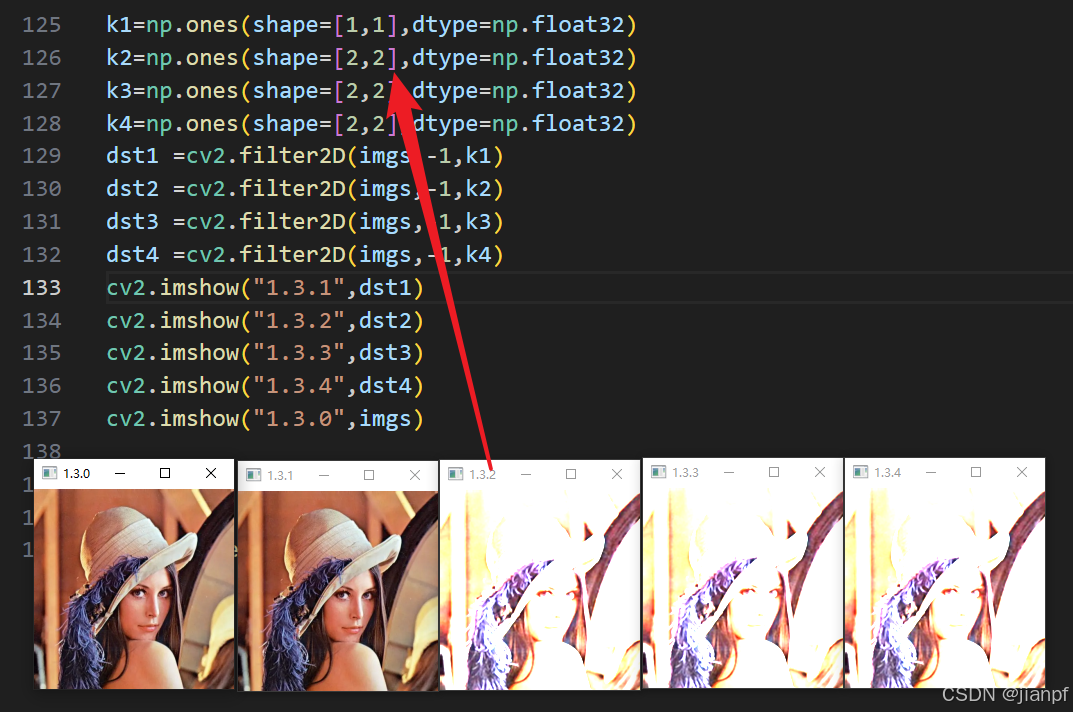The image size is (1073, 712).
Task: Click line number 133 in the gutter
Action: [42, 288]
